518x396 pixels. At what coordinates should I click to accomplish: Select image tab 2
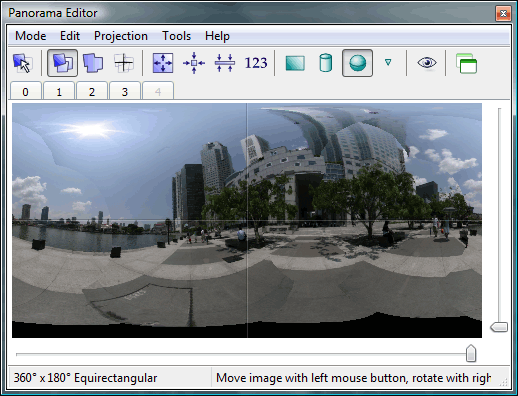pyautogui.click(x=92, y=91)
